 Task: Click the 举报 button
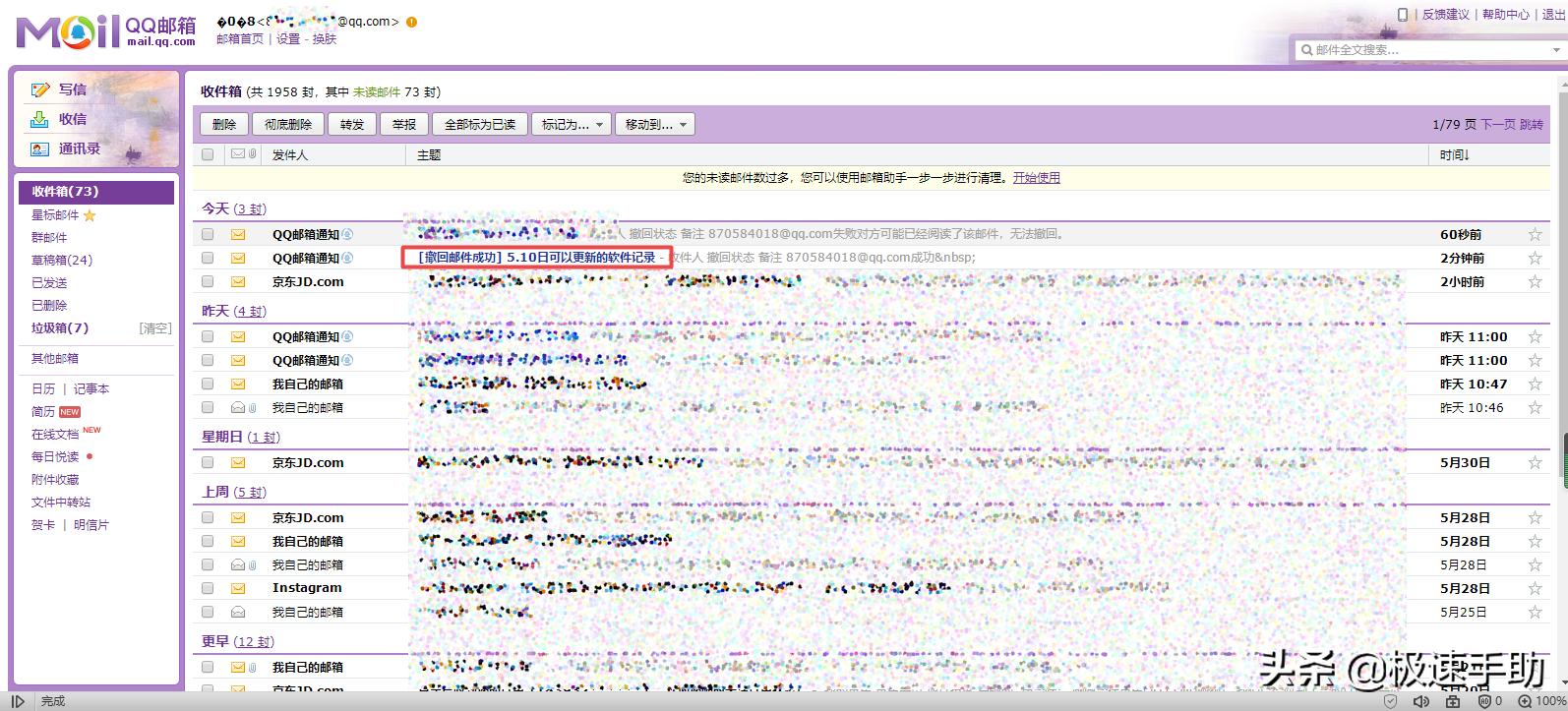pyautogui.click(x=404, y=124)
